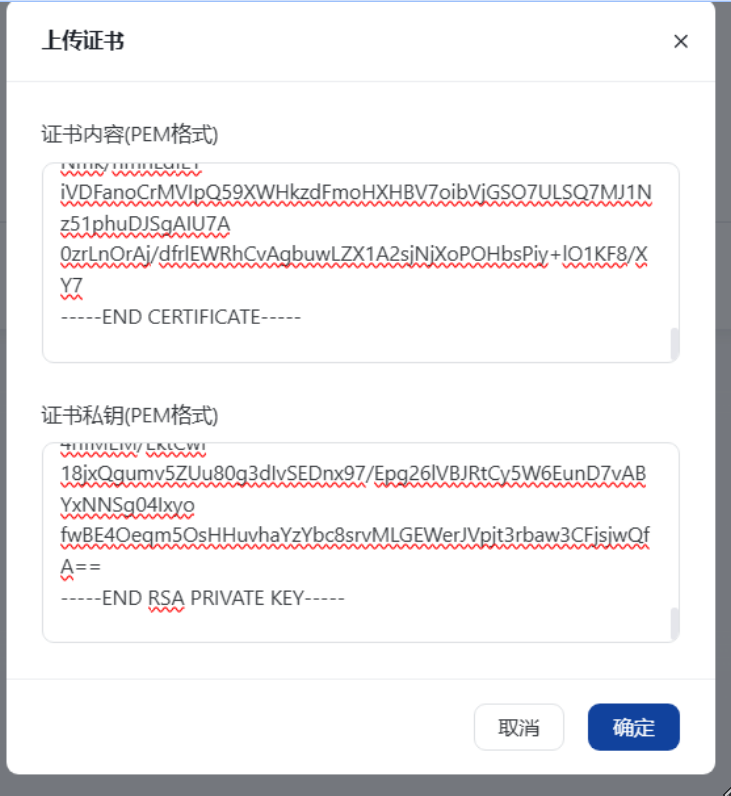Place cursor on line starting iVDFanoCrMVlpQ59

356,192
